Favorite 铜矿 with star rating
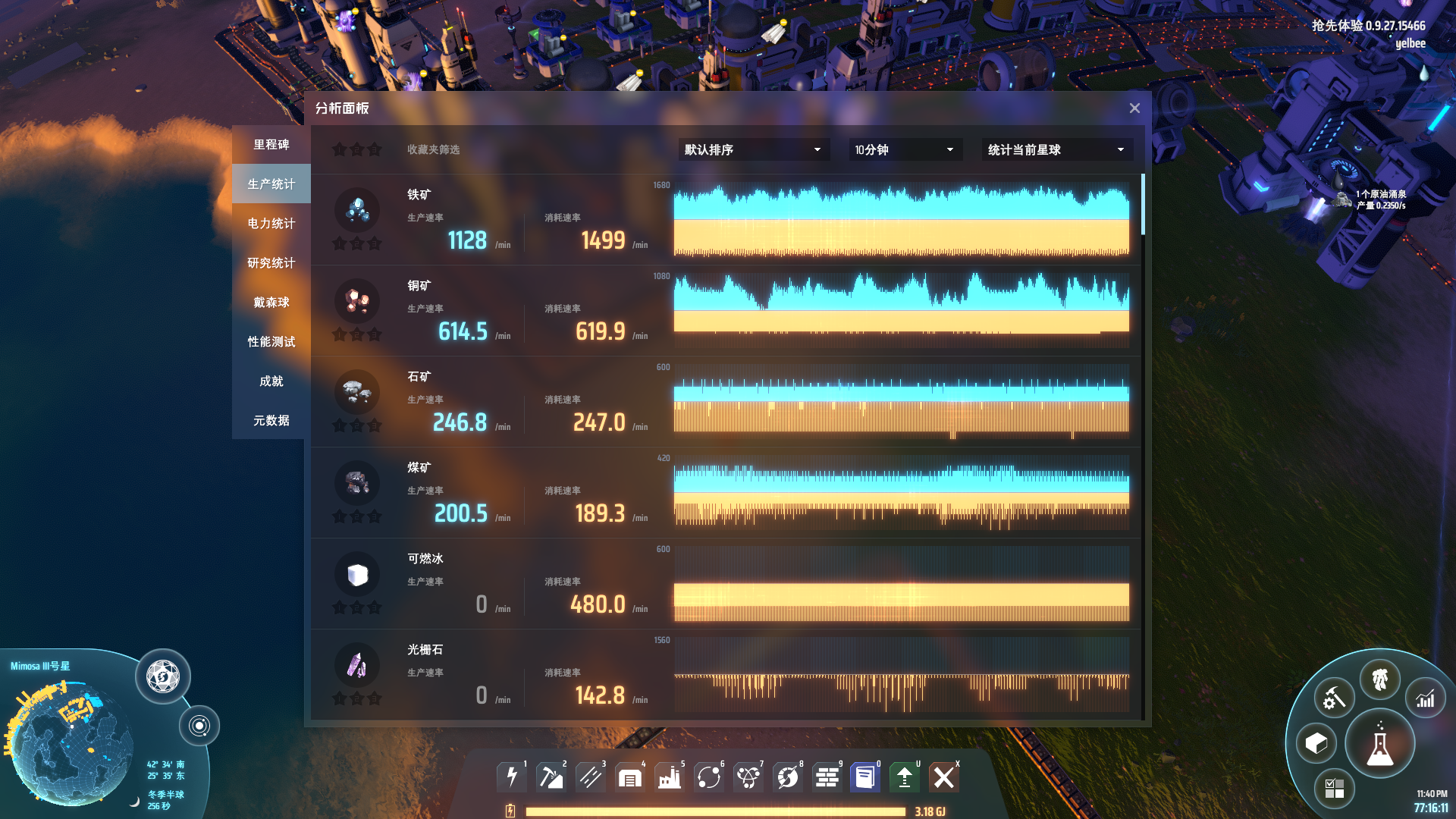Viewport: 1456px width, 819px height. point(356,334)
